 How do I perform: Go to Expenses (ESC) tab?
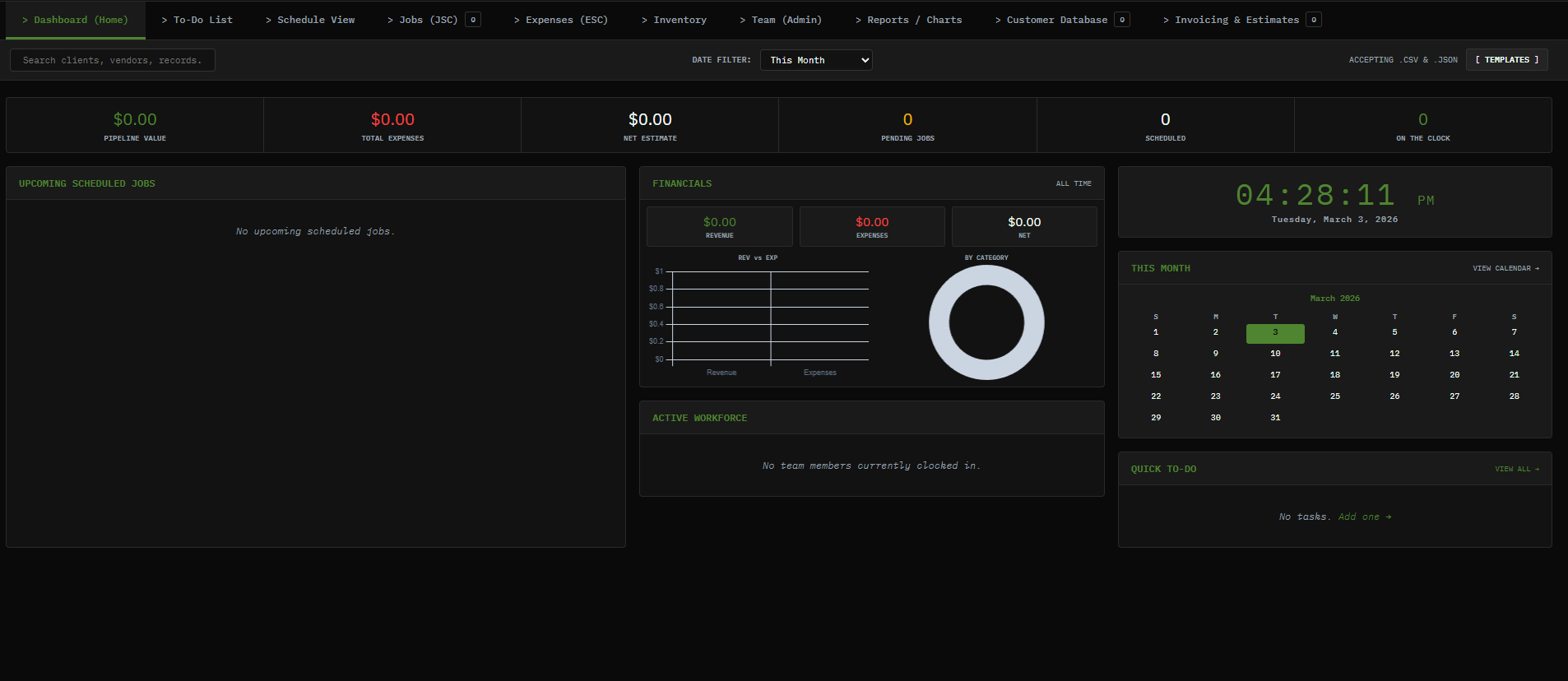tap(561, 20)
